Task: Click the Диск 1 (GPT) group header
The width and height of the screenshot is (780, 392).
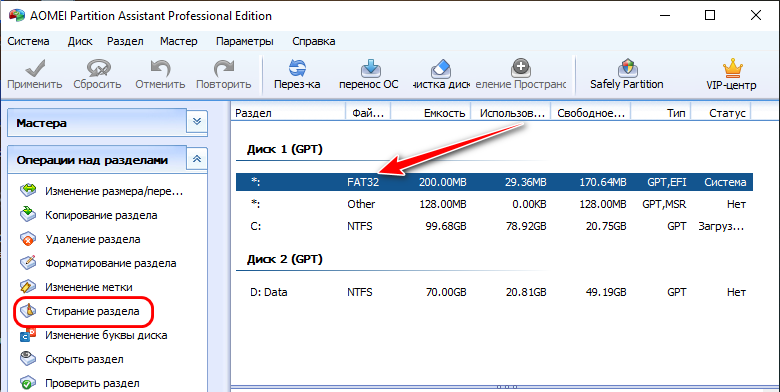Action: point(285,149)
